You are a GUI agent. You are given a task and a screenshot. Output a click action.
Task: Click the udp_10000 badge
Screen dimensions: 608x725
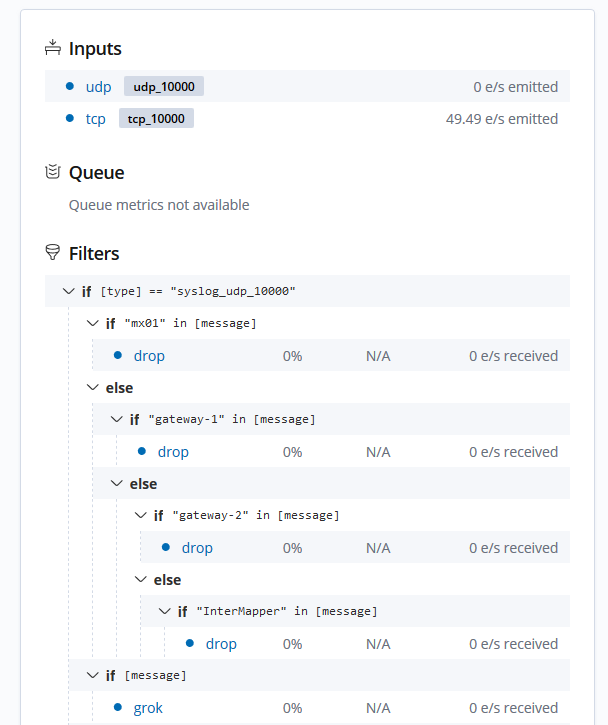(164, 87)
